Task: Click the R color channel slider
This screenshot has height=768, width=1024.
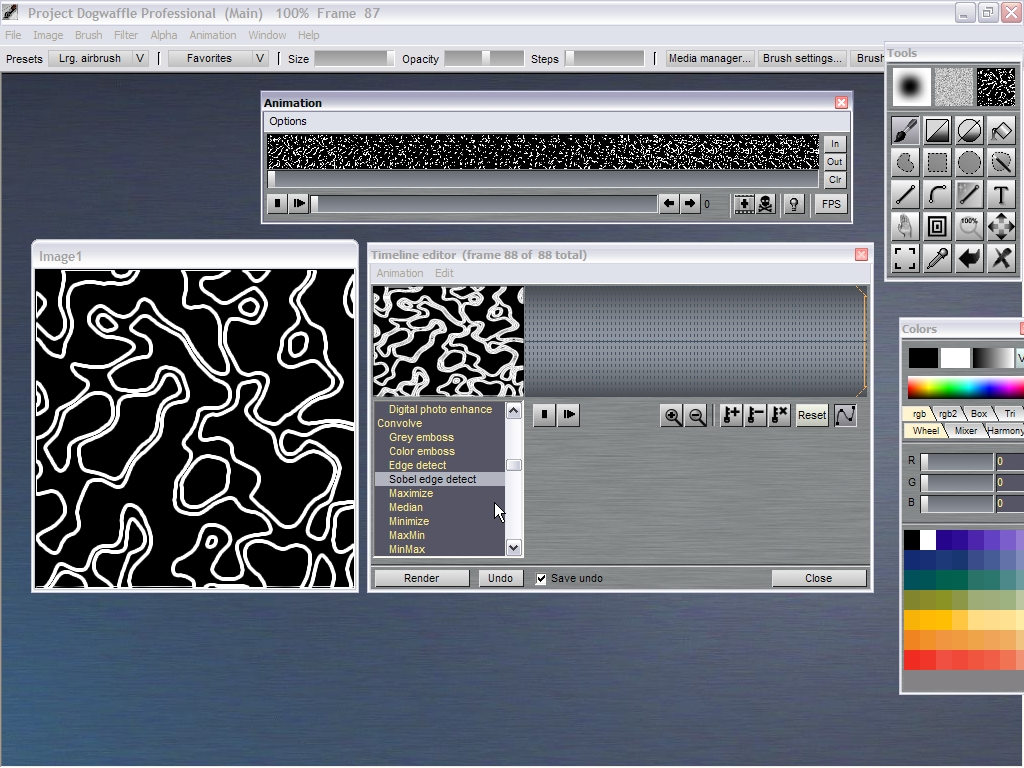Action: (957, 461)
